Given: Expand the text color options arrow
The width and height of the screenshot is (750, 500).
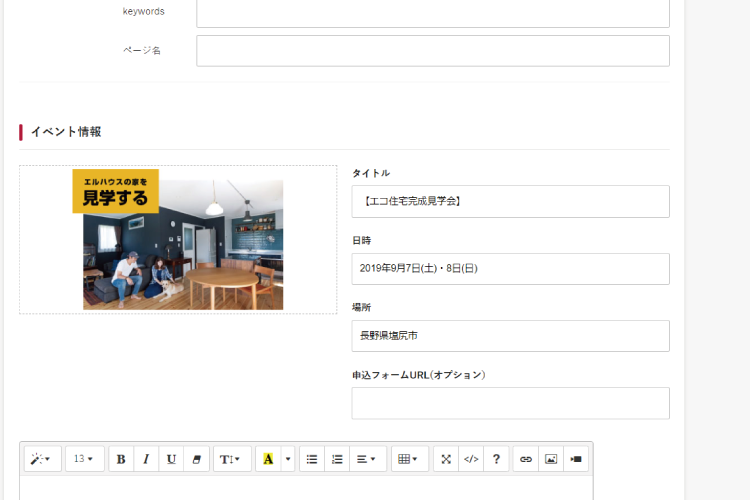Looking at the screenshot, I should point(288,459).
